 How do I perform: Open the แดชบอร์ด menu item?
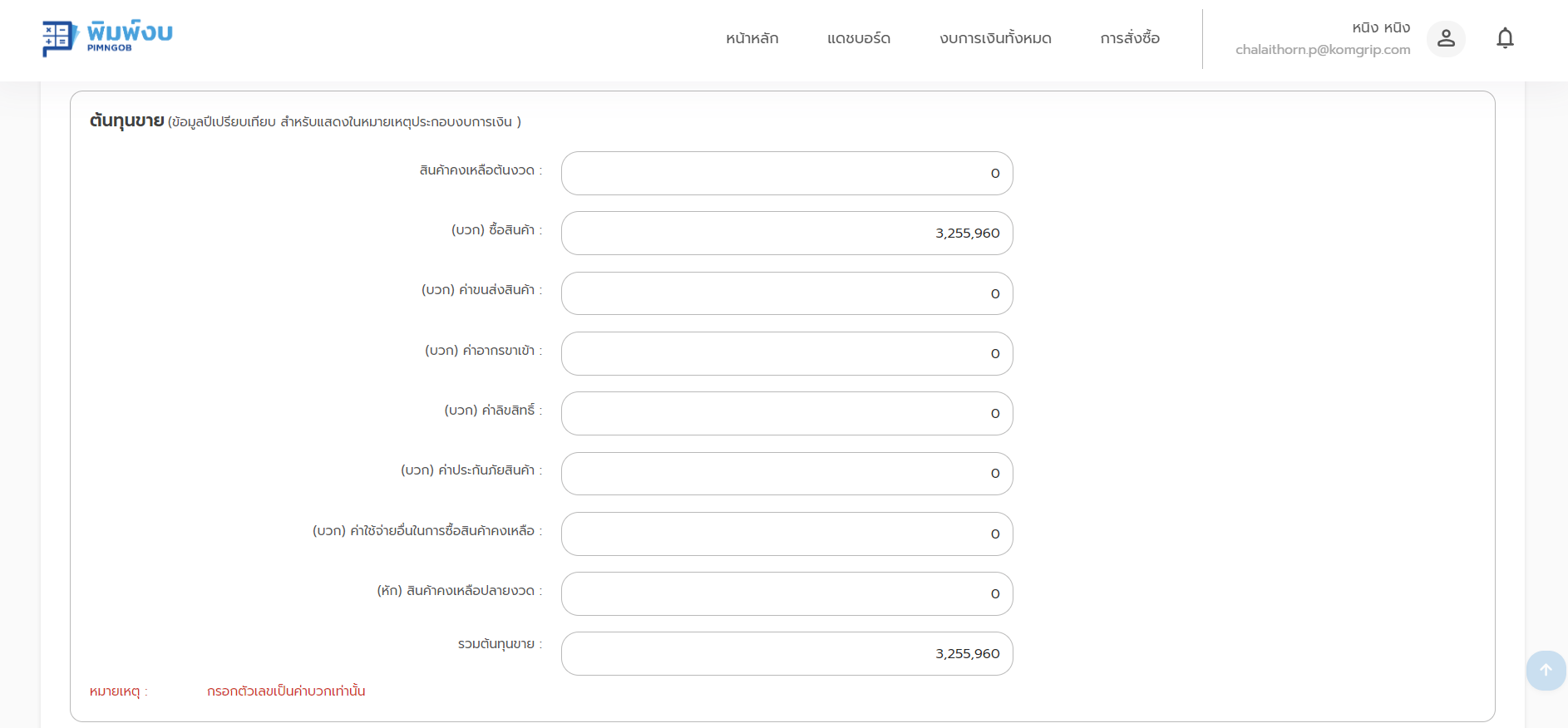click(859, 38)
